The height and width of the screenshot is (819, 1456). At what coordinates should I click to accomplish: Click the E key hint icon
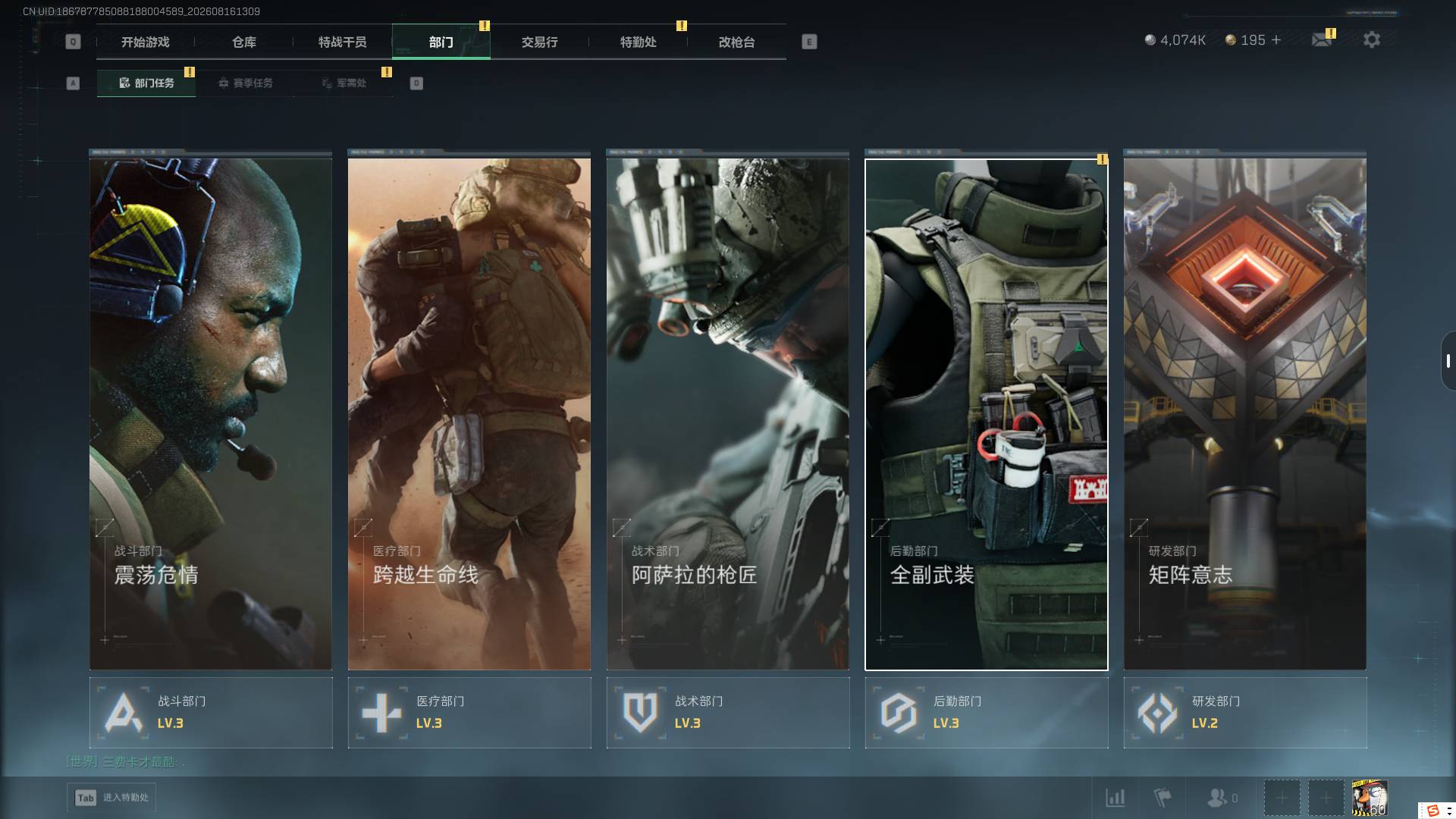click(809, 42)
